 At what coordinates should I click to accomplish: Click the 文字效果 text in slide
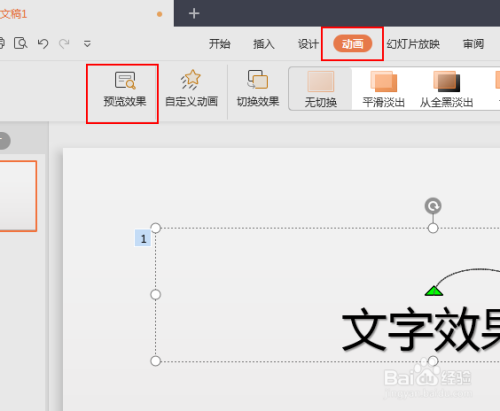point(421,329)
